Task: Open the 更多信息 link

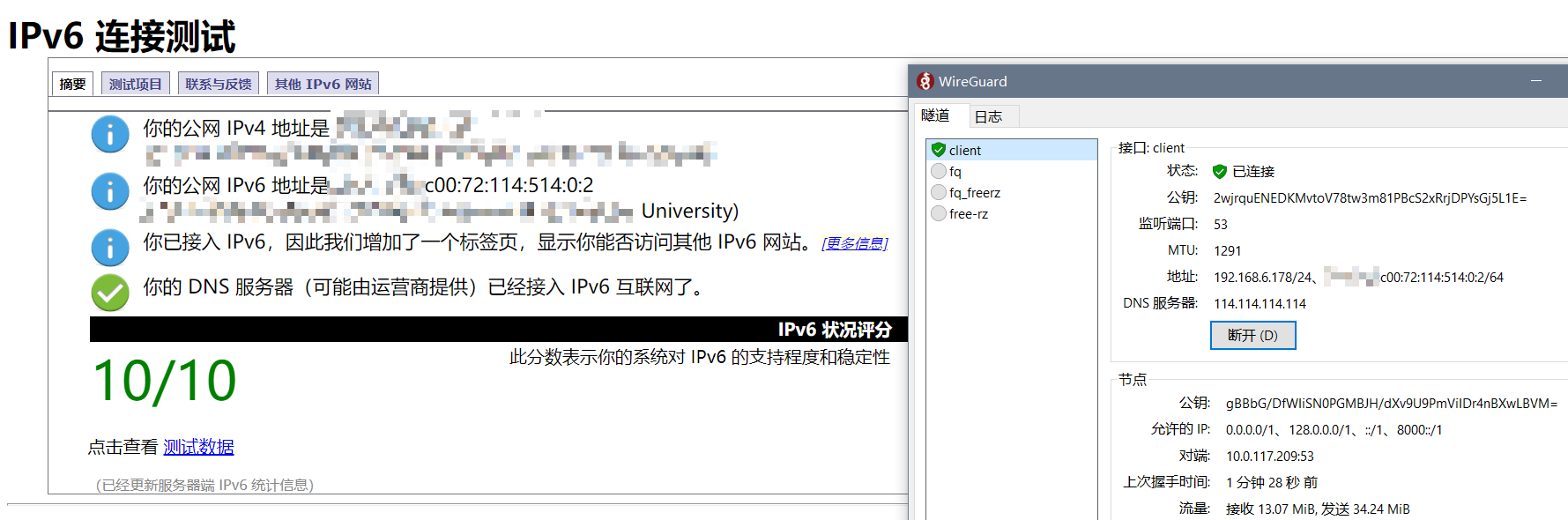Action: coord(854,244)
